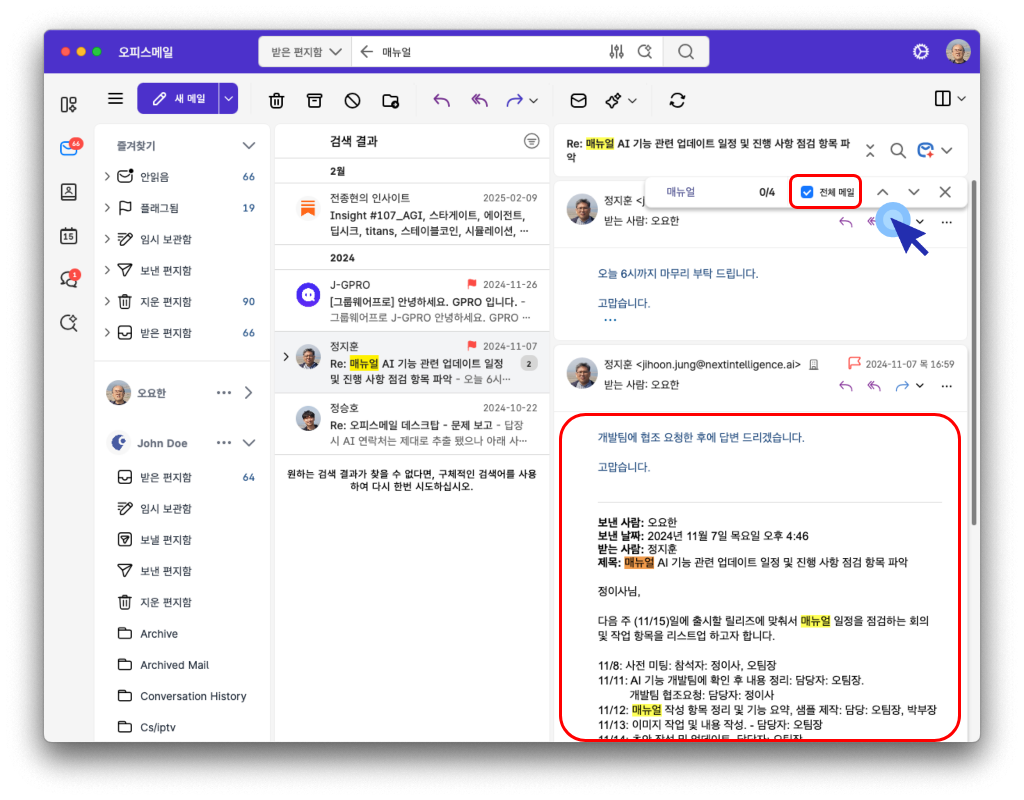The image size is (1024, 800).
Task: Select the Archive folder
Action: pyautogui.click(x=159, y=634)
